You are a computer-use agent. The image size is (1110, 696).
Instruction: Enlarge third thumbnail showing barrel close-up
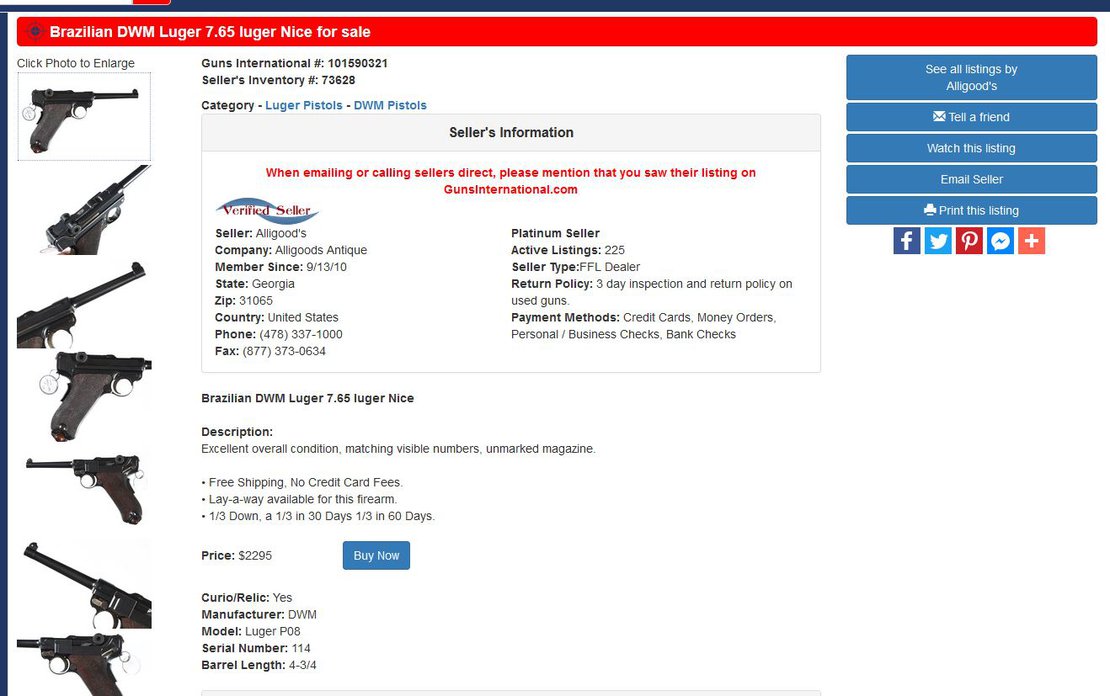84,303
